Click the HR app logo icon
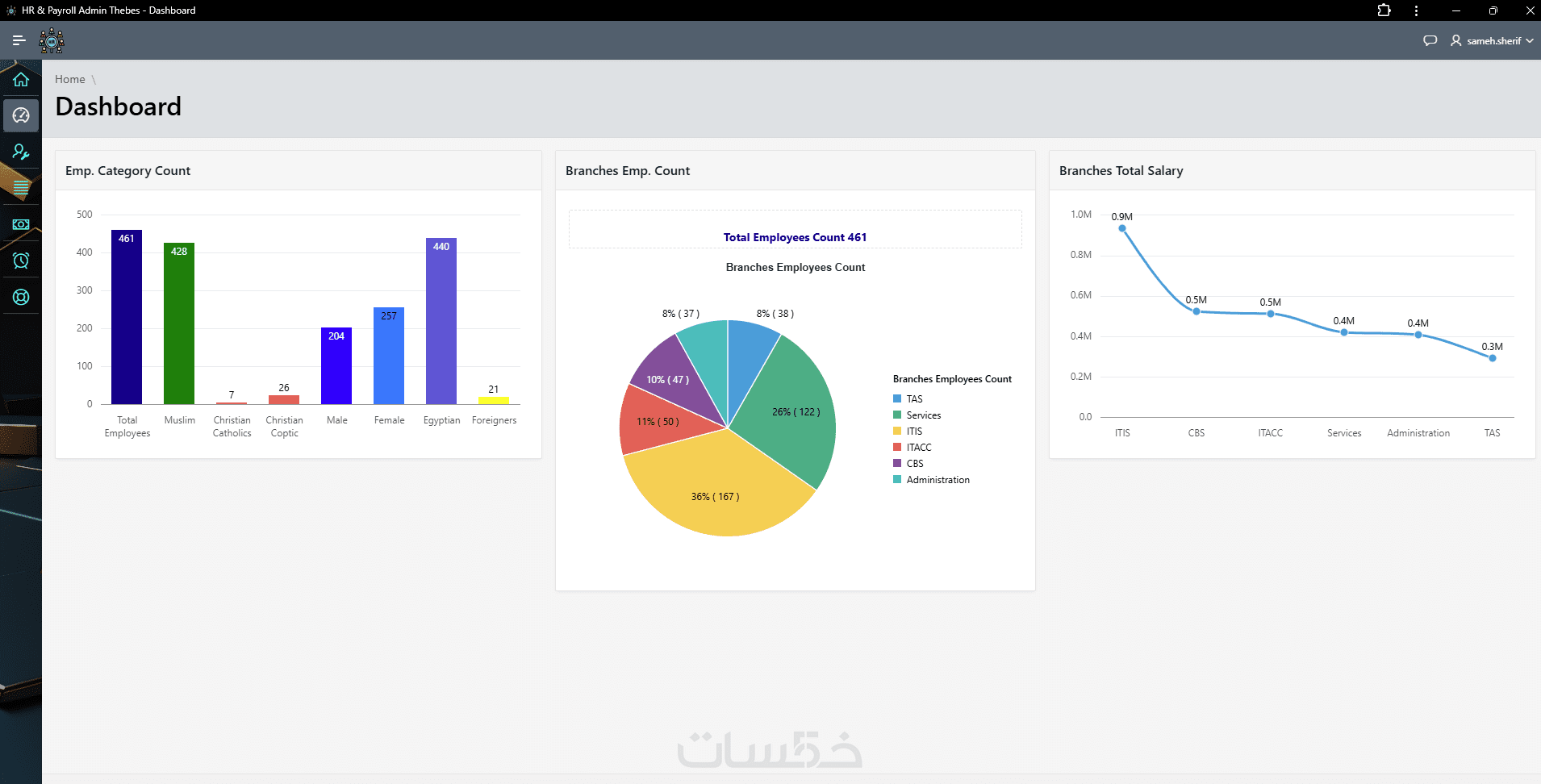The height and width of the screenshot is (784, 1541). (52, 40)
